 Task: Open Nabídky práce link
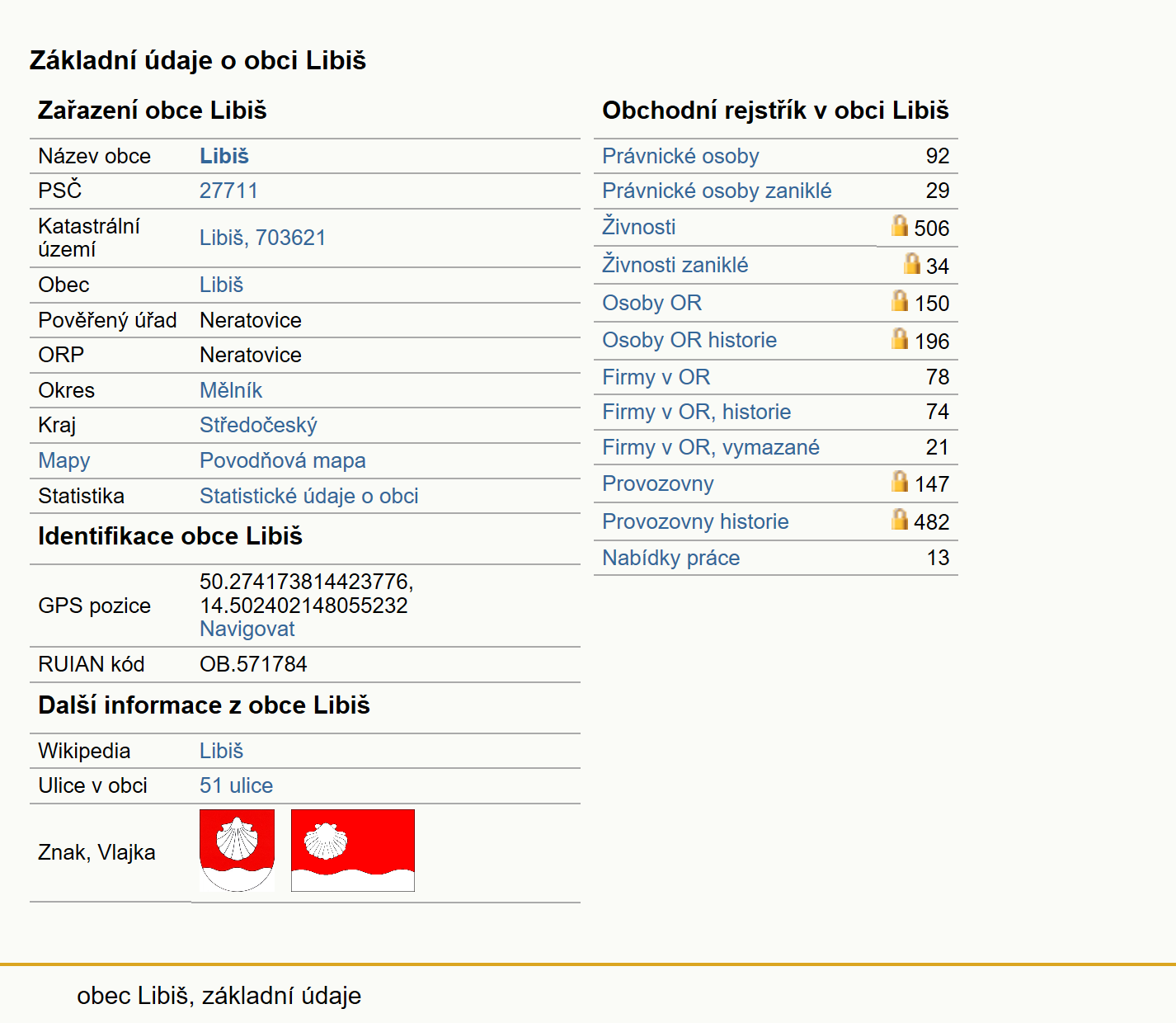pos(671,558)
